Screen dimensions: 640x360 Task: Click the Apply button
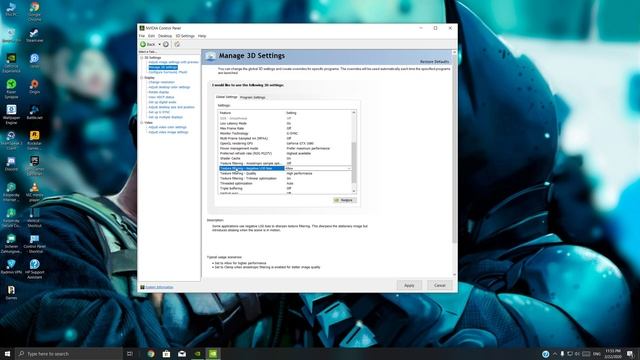(x=409, y=285)
